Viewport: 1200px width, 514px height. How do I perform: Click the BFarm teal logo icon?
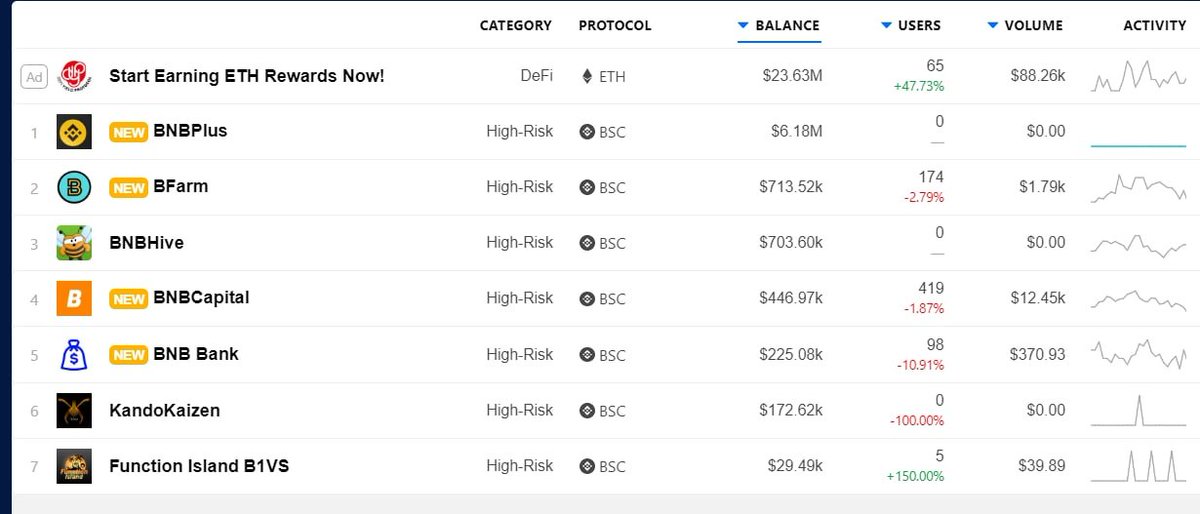click(74, 187)
